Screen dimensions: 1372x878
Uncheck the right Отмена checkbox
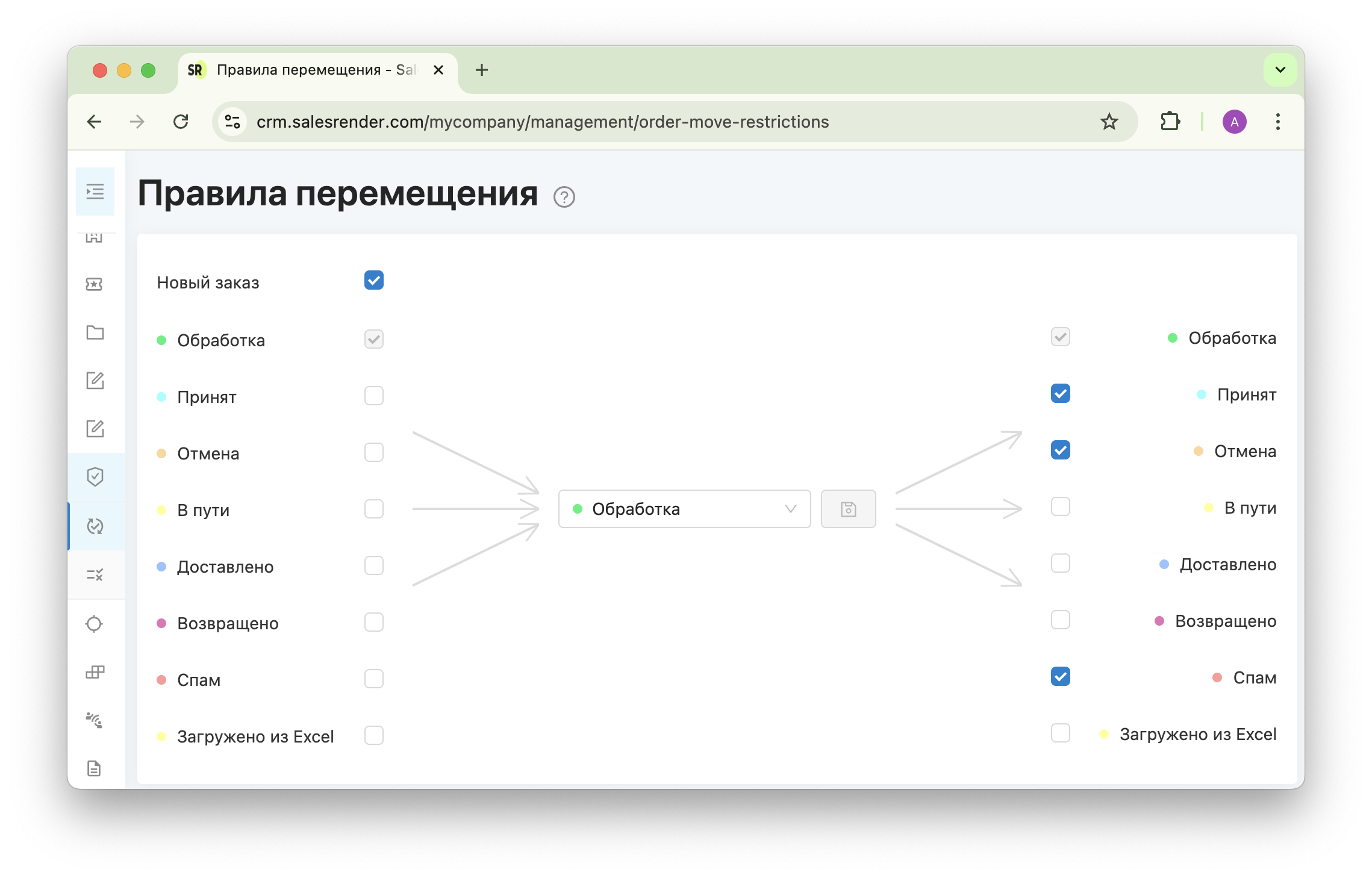click(1061, 450)
